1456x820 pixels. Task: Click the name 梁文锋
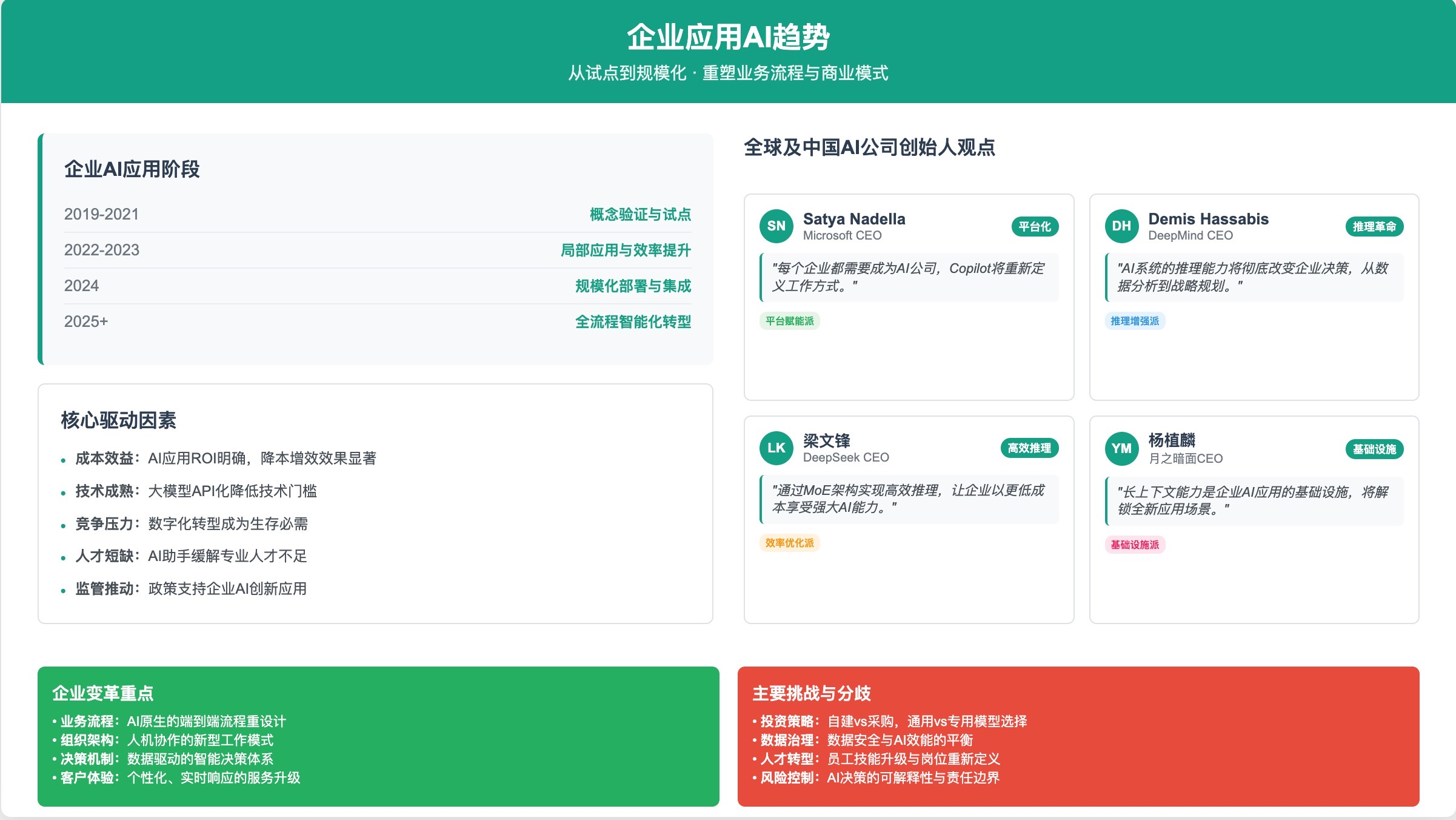coord(826,440)
